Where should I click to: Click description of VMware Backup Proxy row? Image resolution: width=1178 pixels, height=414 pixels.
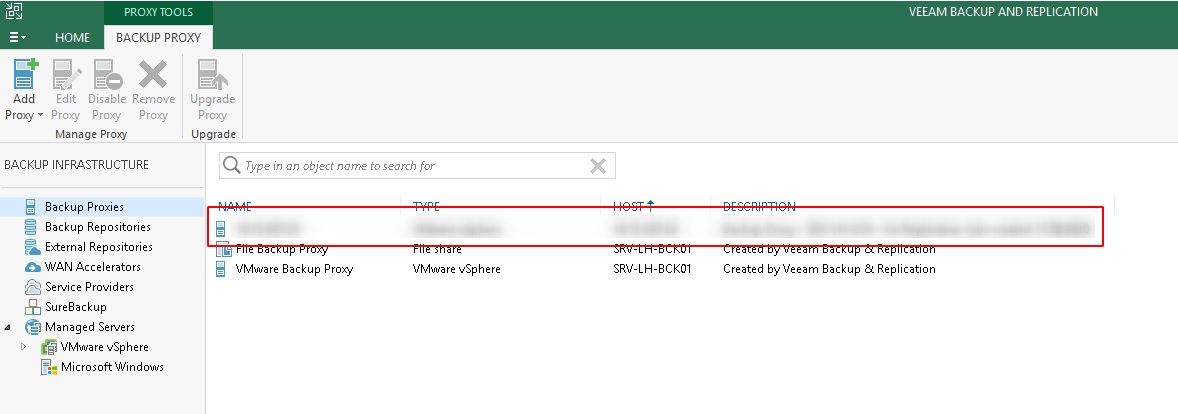pos(829,269)
